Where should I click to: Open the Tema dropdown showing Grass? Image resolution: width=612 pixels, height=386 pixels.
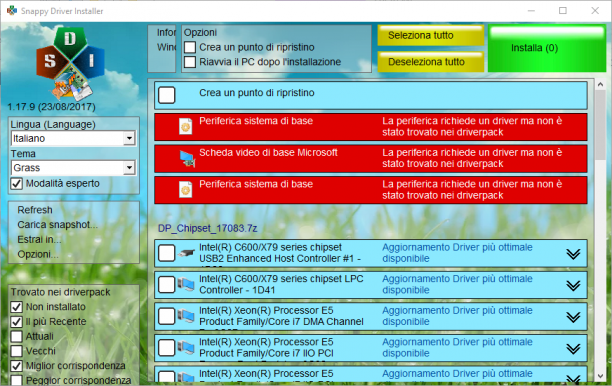(73, 168)
